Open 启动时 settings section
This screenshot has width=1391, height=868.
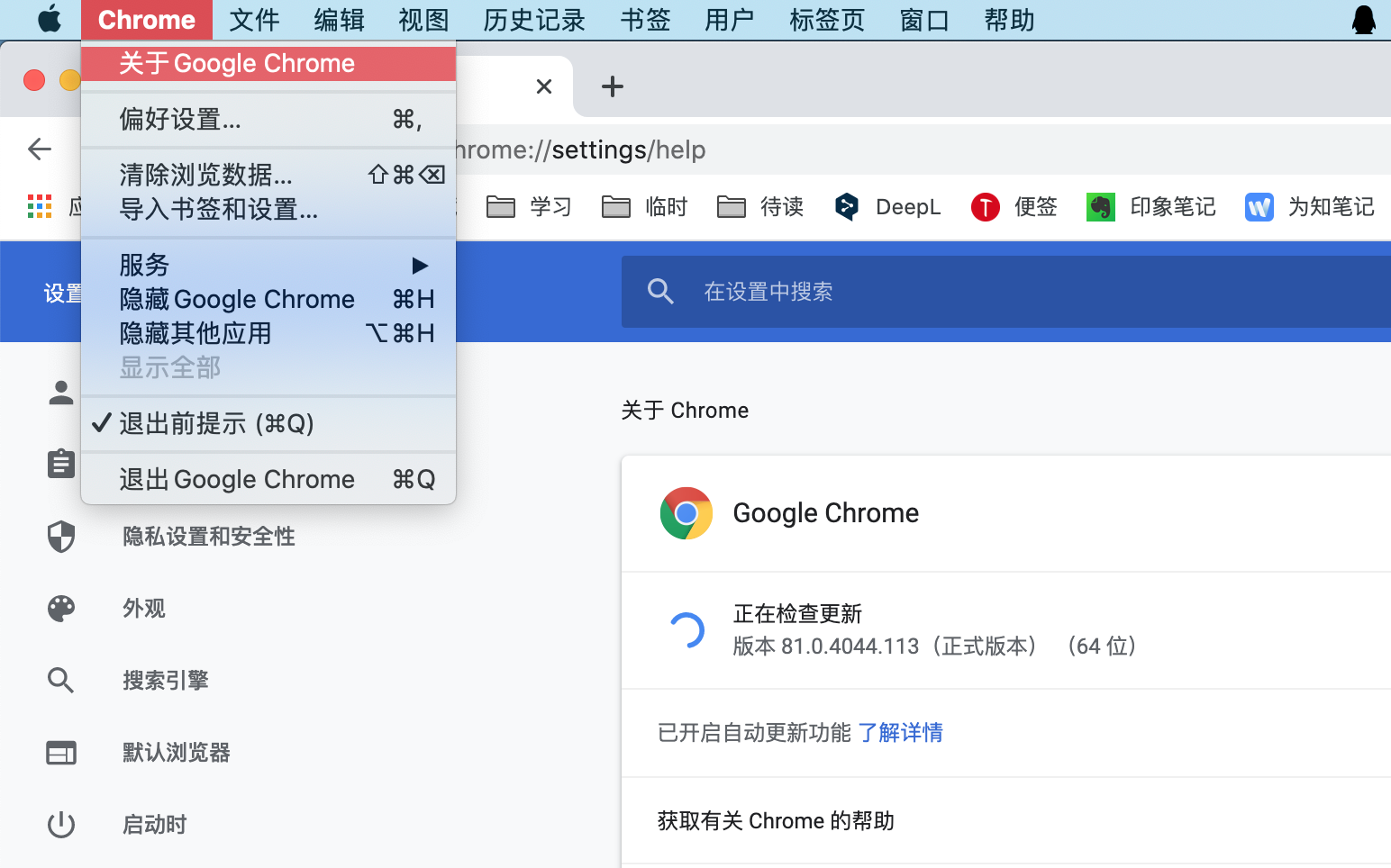click(x=155, y=825)
